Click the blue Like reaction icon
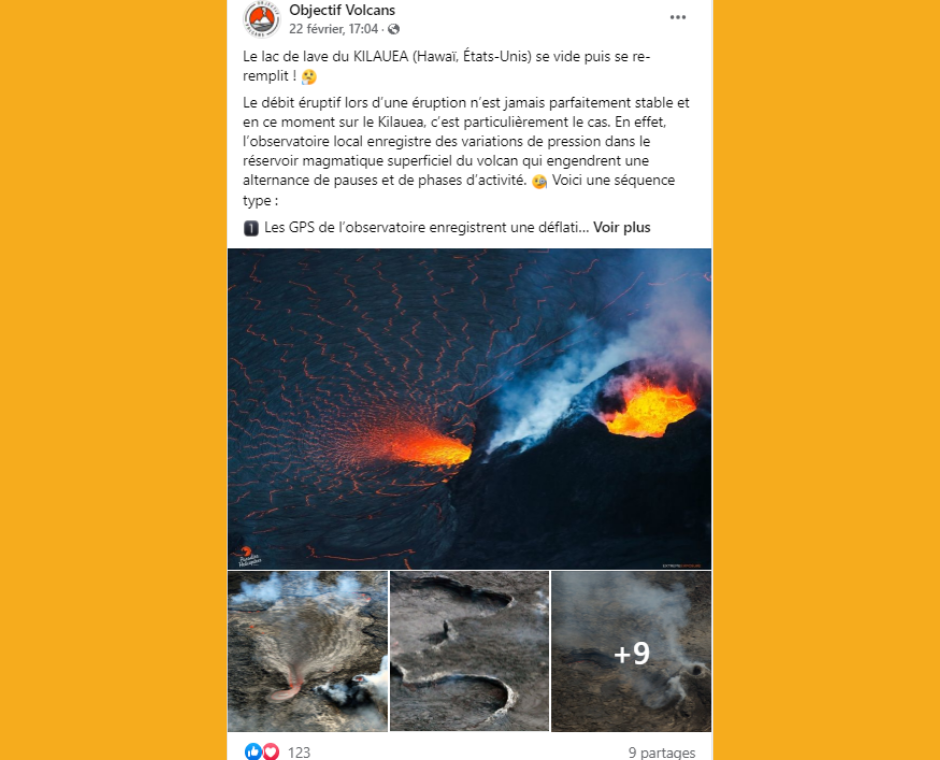940x760 pixels. [253, 752]
